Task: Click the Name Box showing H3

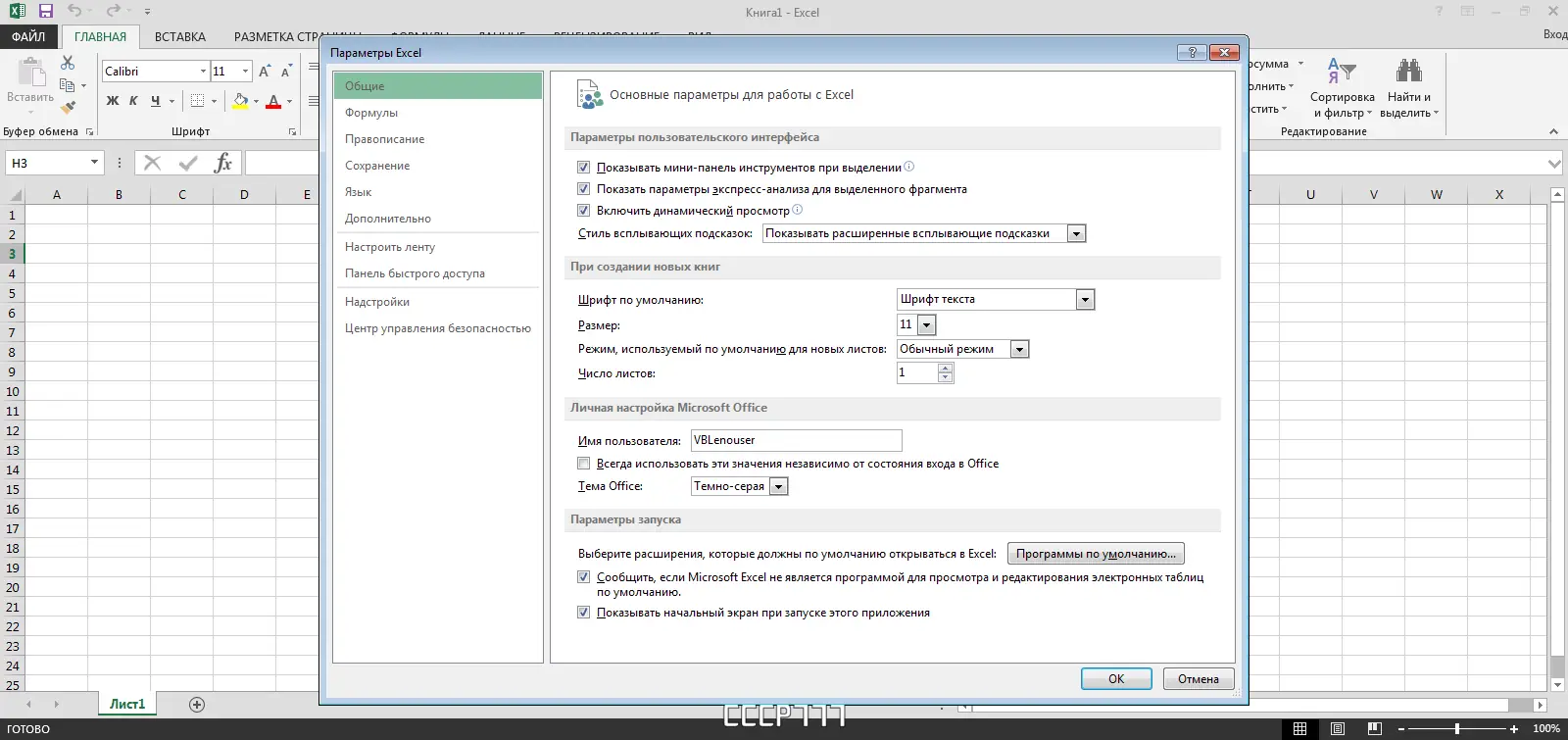Action: tap(55, 163)
